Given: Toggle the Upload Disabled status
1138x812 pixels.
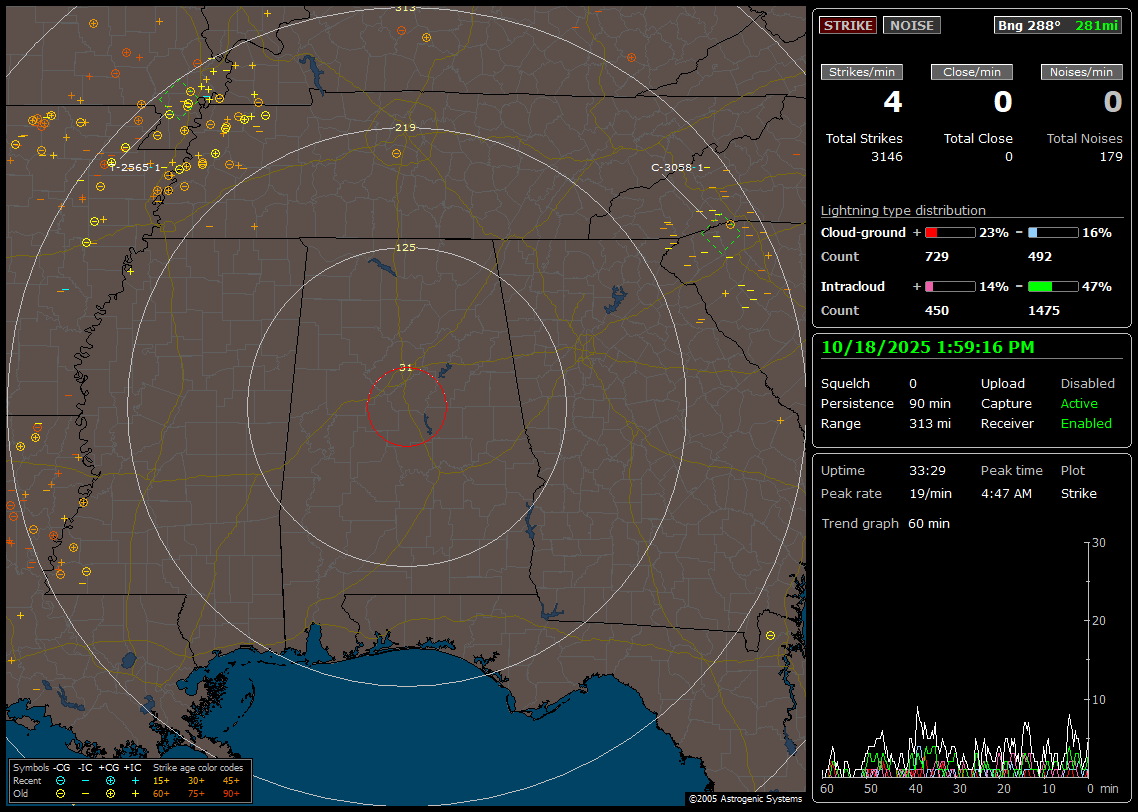Looking at the screenshot, I should click(1087, 383).
